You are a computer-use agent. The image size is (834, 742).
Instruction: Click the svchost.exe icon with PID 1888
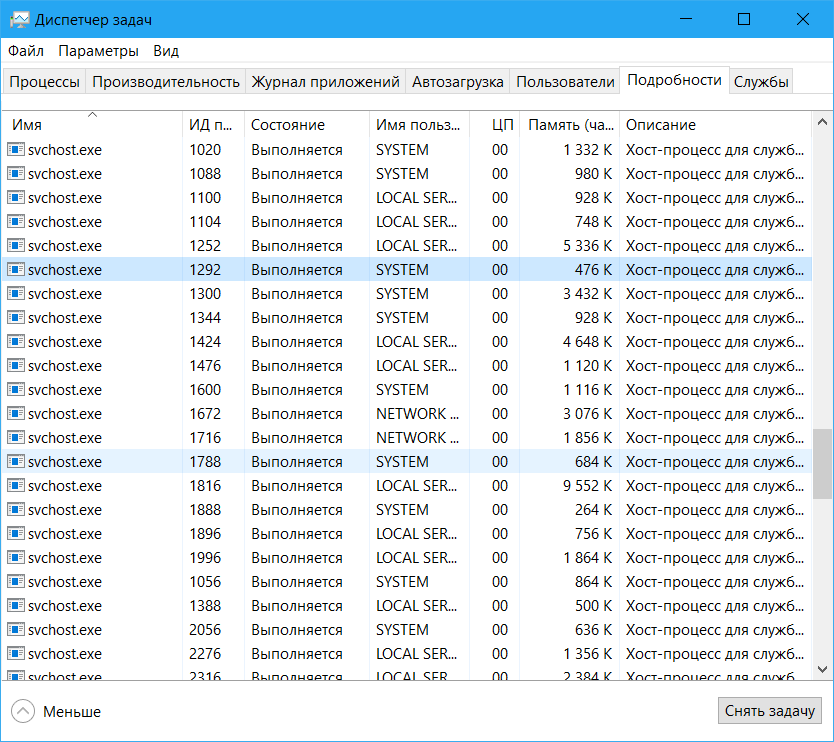(x=15, y=510)
